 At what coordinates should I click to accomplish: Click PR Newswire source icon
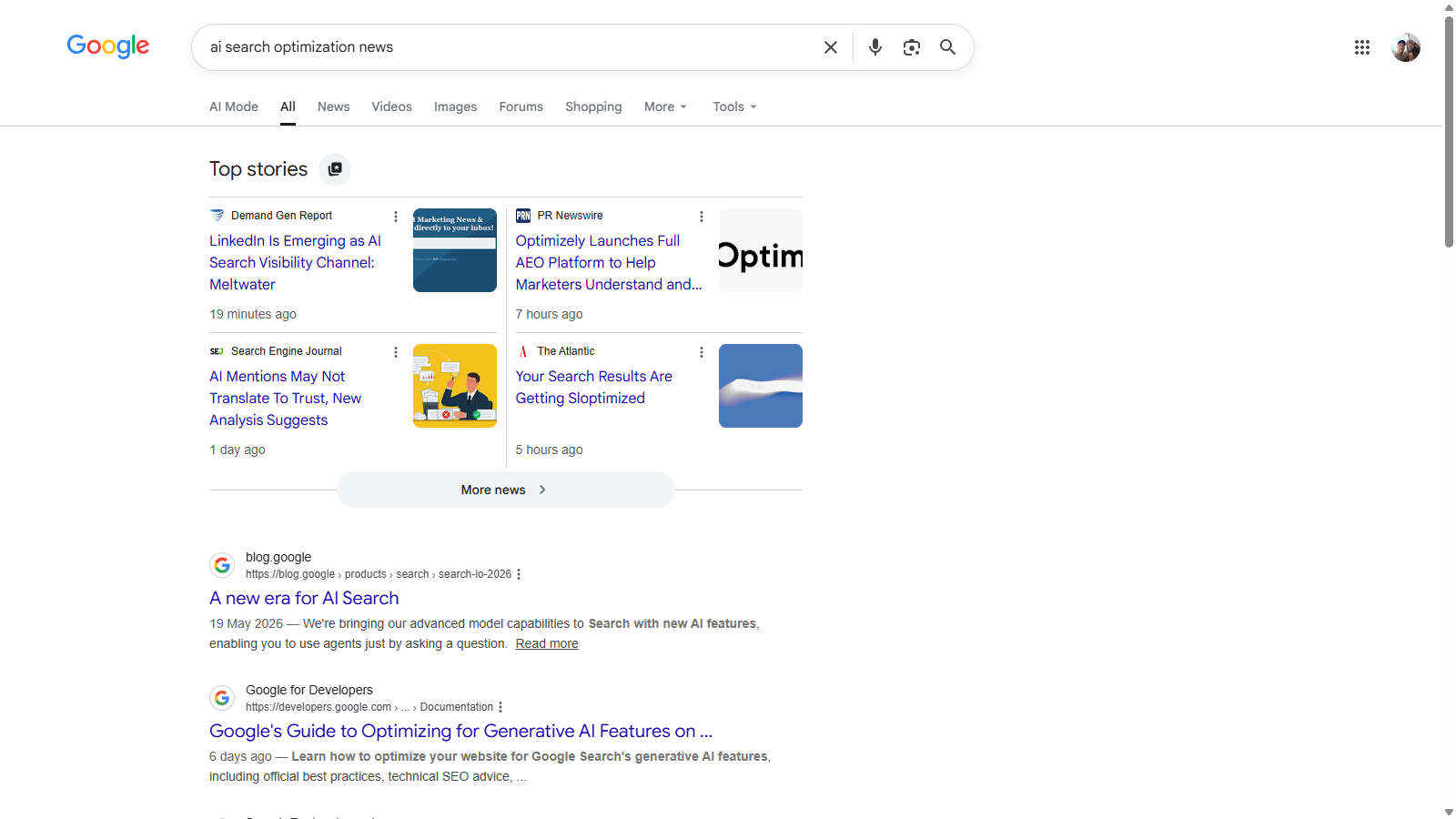[x=523, y=216]
